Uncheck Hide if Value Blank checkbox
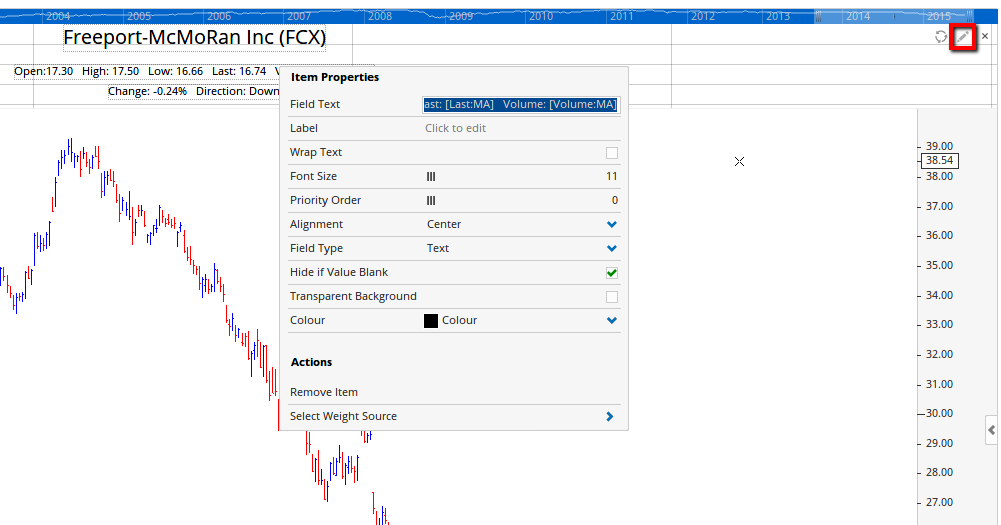Screen dimensions: 1001x525 (x=612, y=273)
